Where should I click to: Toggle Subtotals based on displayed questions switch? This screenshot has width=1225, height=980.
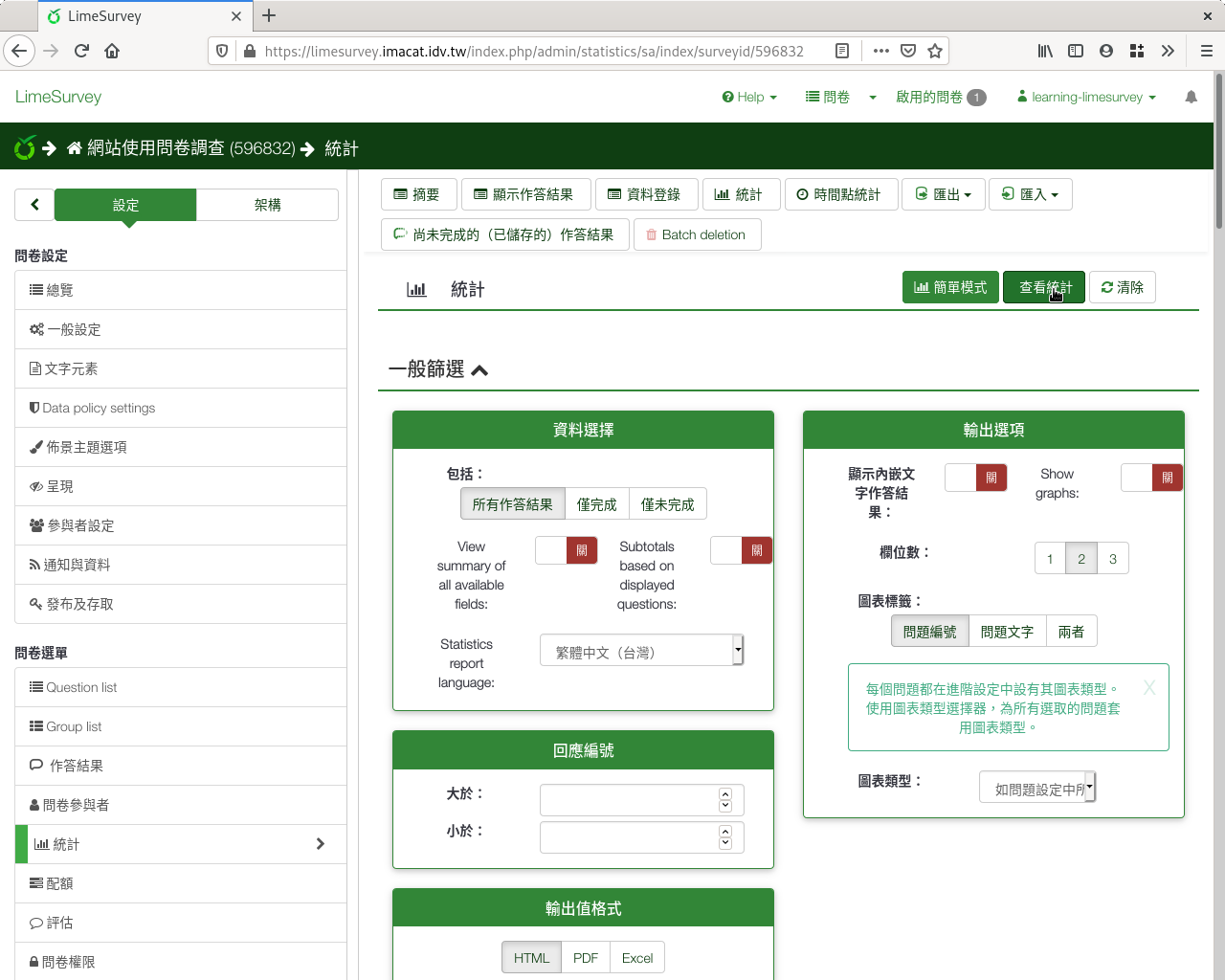tap(741, 550)
